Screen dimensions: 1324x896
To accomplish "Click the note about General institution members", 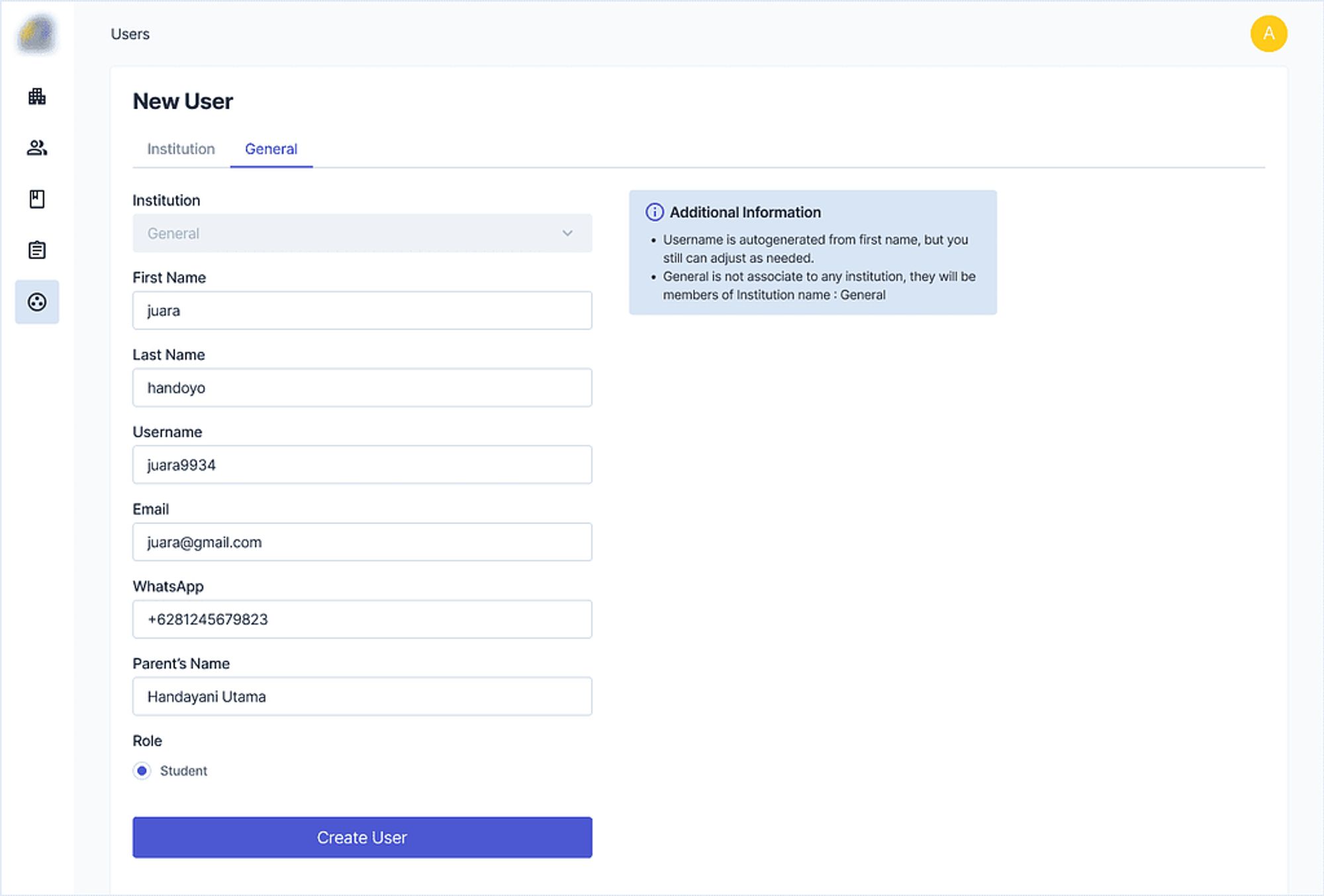I will 820,285.
